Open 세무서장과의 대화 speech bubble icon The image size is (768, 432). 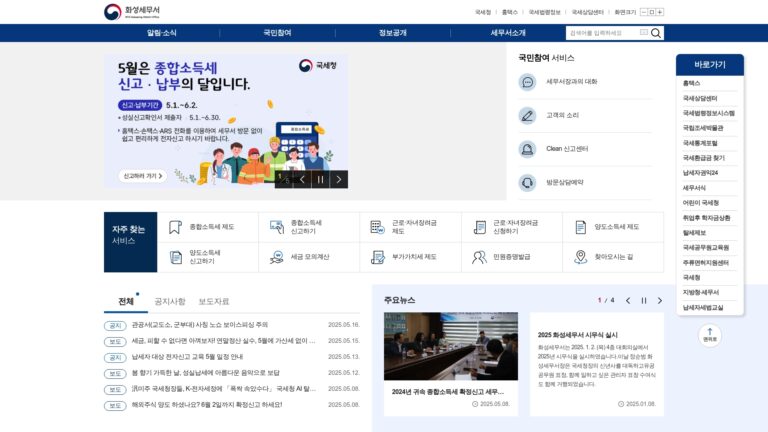click(x=528, y=82)
